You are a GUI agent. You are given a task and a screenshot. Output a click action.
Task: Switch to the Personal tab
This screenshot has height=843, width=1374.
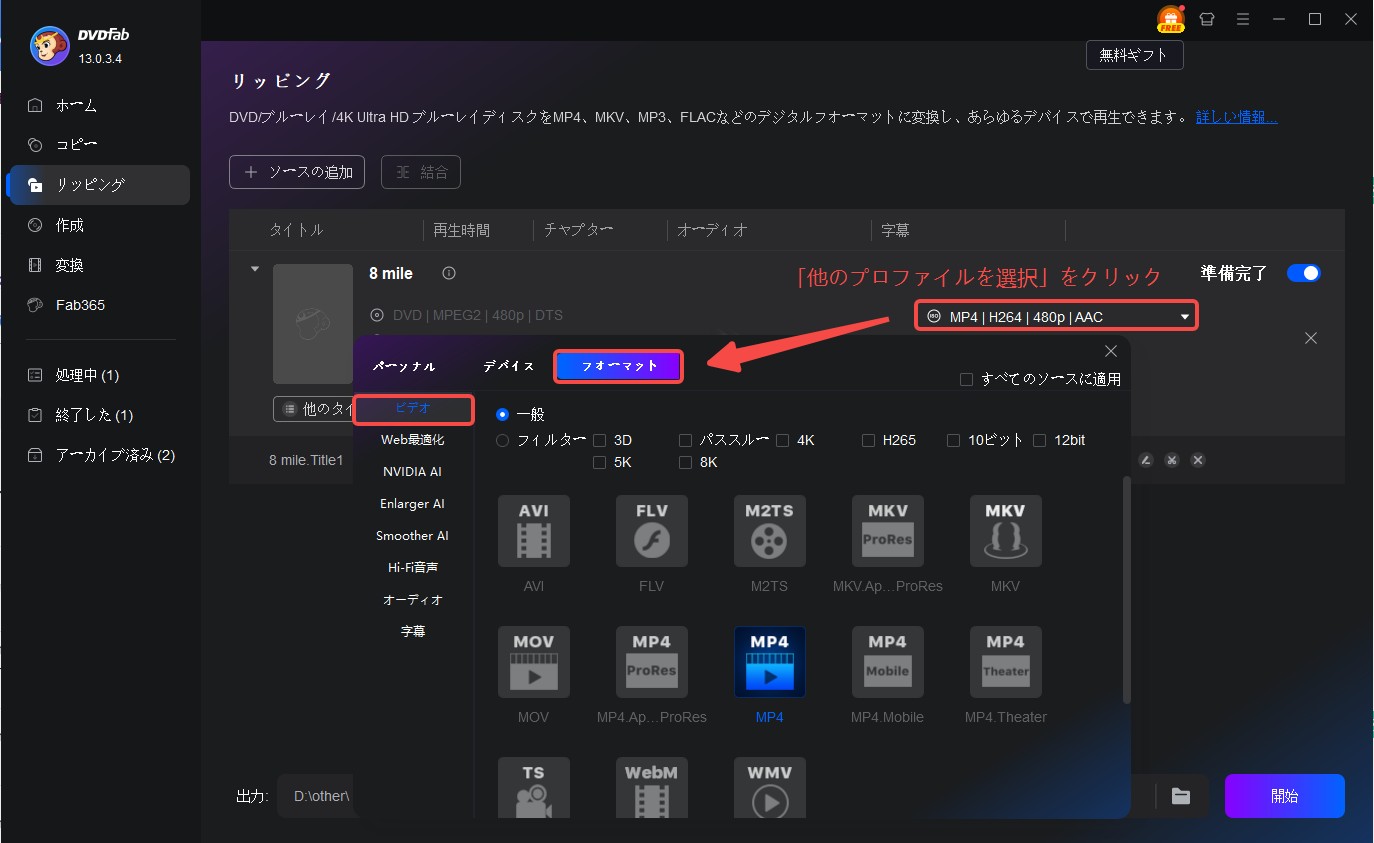pyautogui.click(x=404, y=367)
